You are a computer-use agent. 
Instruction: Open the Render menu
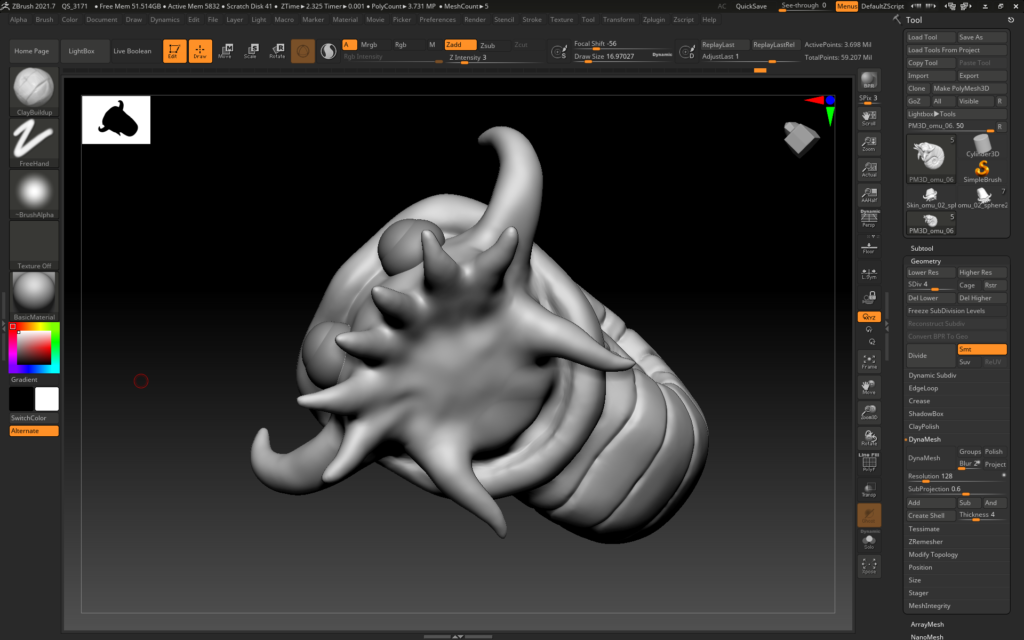[x=475, y=20]
